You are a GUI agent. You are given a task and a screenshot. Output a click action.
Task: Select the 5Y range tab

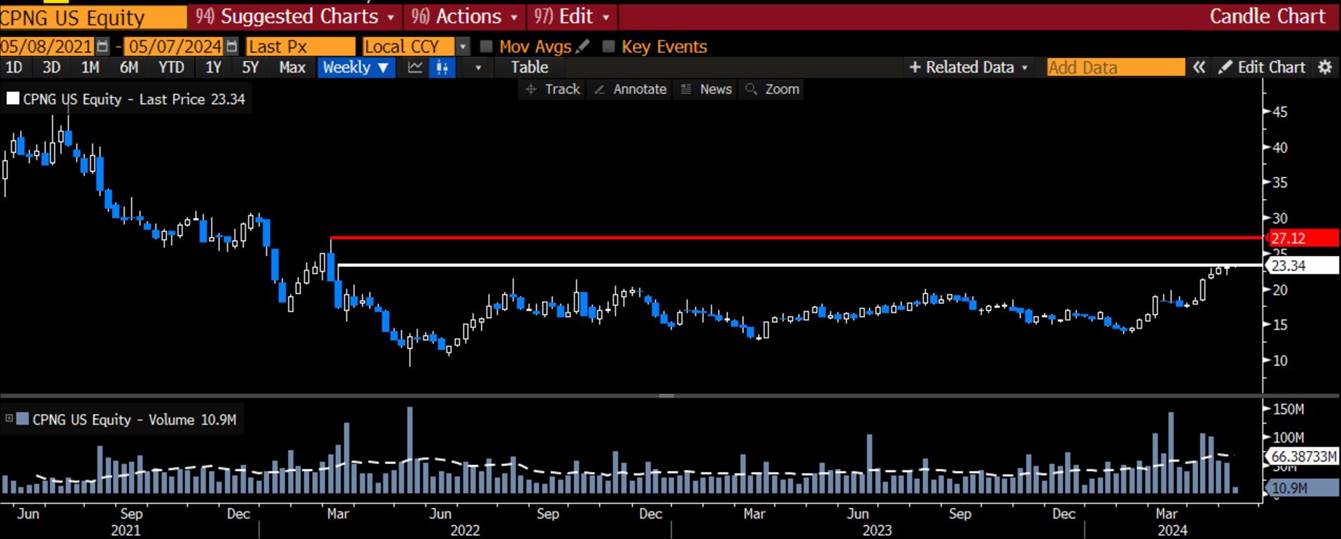click(250, 67)
